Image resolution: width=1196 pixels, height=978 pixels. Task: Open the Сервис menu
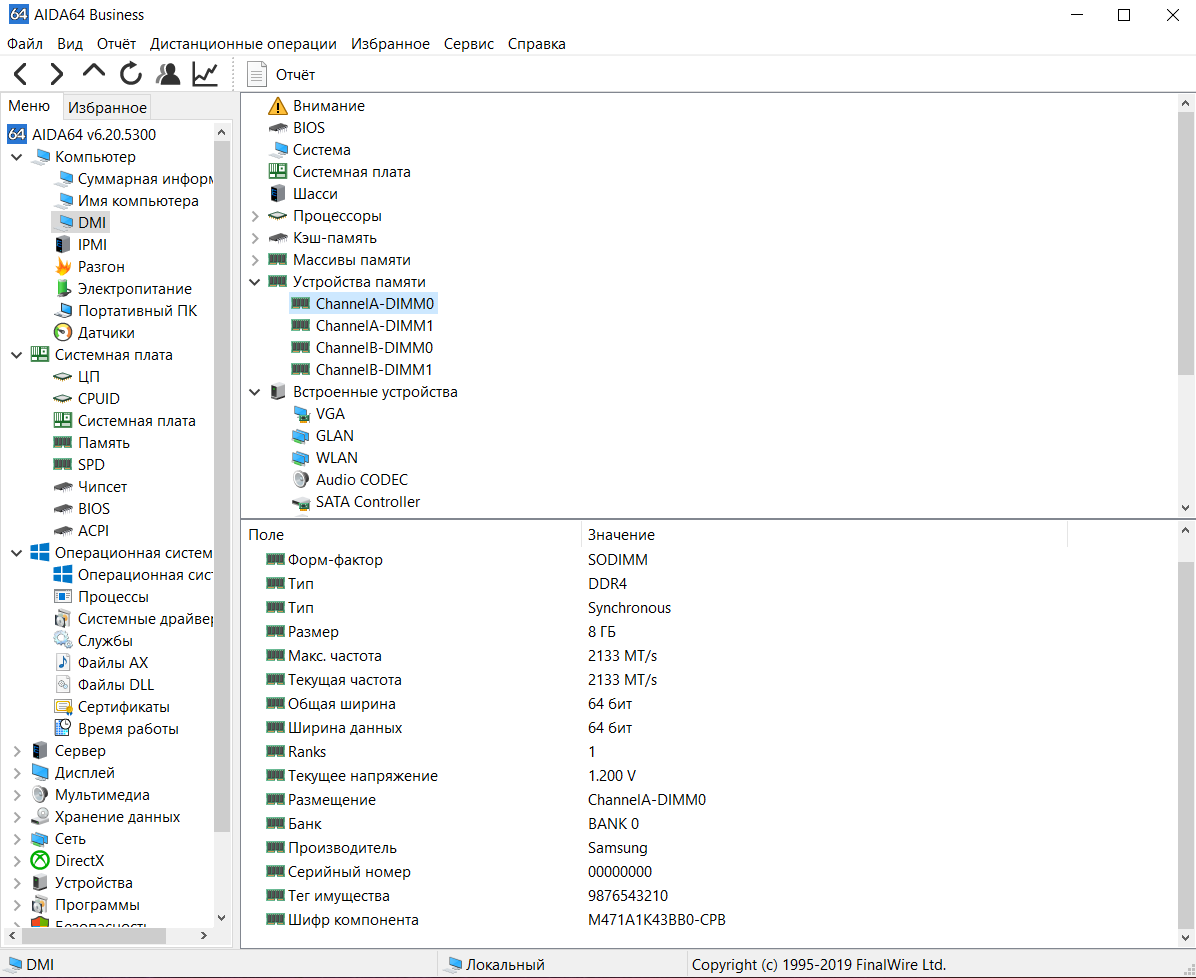click(x=469, y=44)
